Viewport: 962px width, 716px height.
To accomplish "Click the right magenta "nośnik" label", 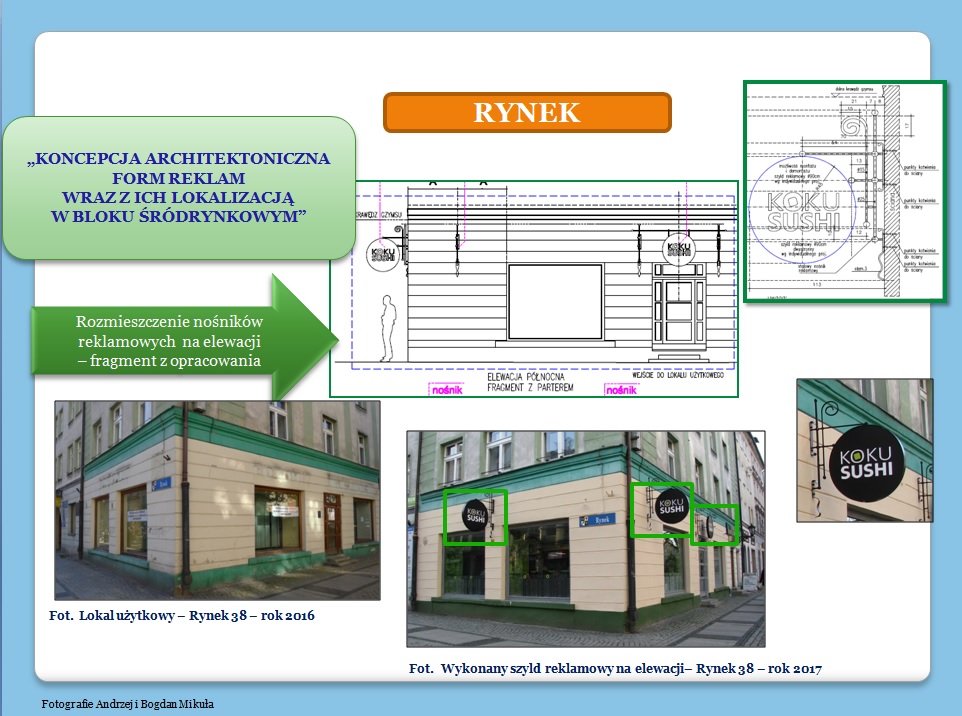I will point(621,390).
